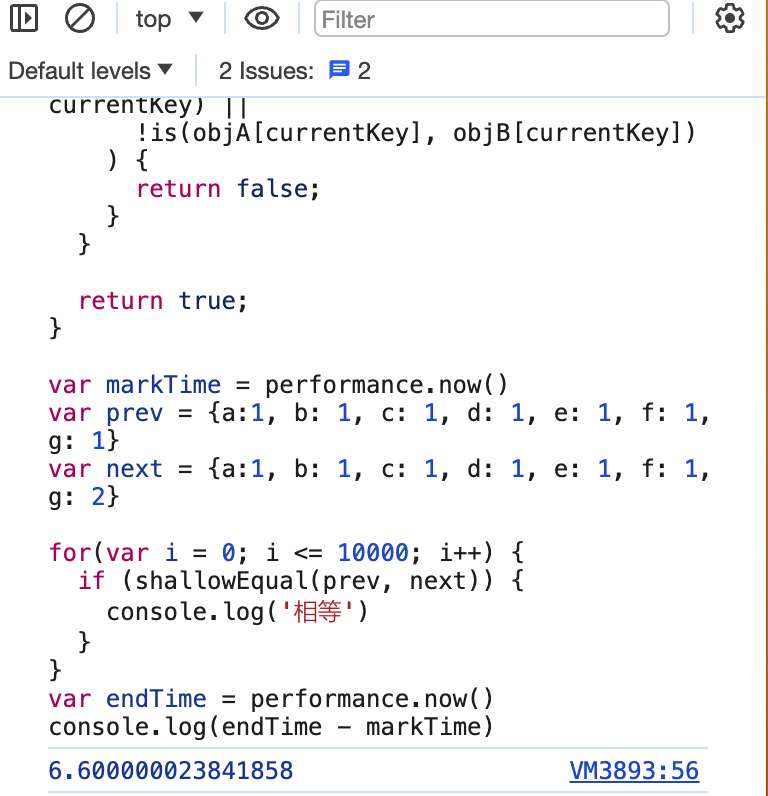Click 'console.log(endTime - markTime)' line
Screen dimensions: 768x796
click(x=271, y=726)
